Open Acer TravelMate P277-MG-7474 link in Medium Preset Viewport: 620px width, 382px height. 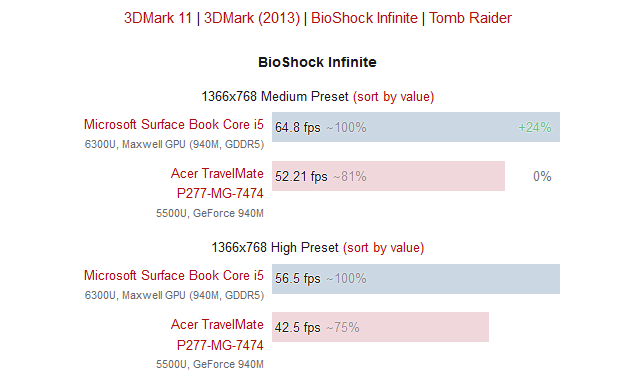(217, 183)
